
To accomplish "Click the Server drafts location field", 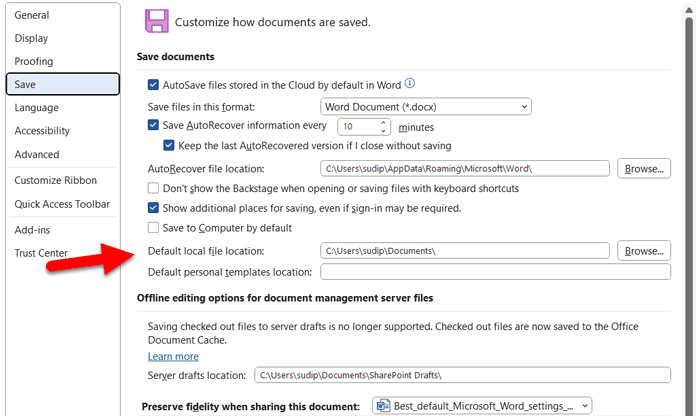I will 461,375.
